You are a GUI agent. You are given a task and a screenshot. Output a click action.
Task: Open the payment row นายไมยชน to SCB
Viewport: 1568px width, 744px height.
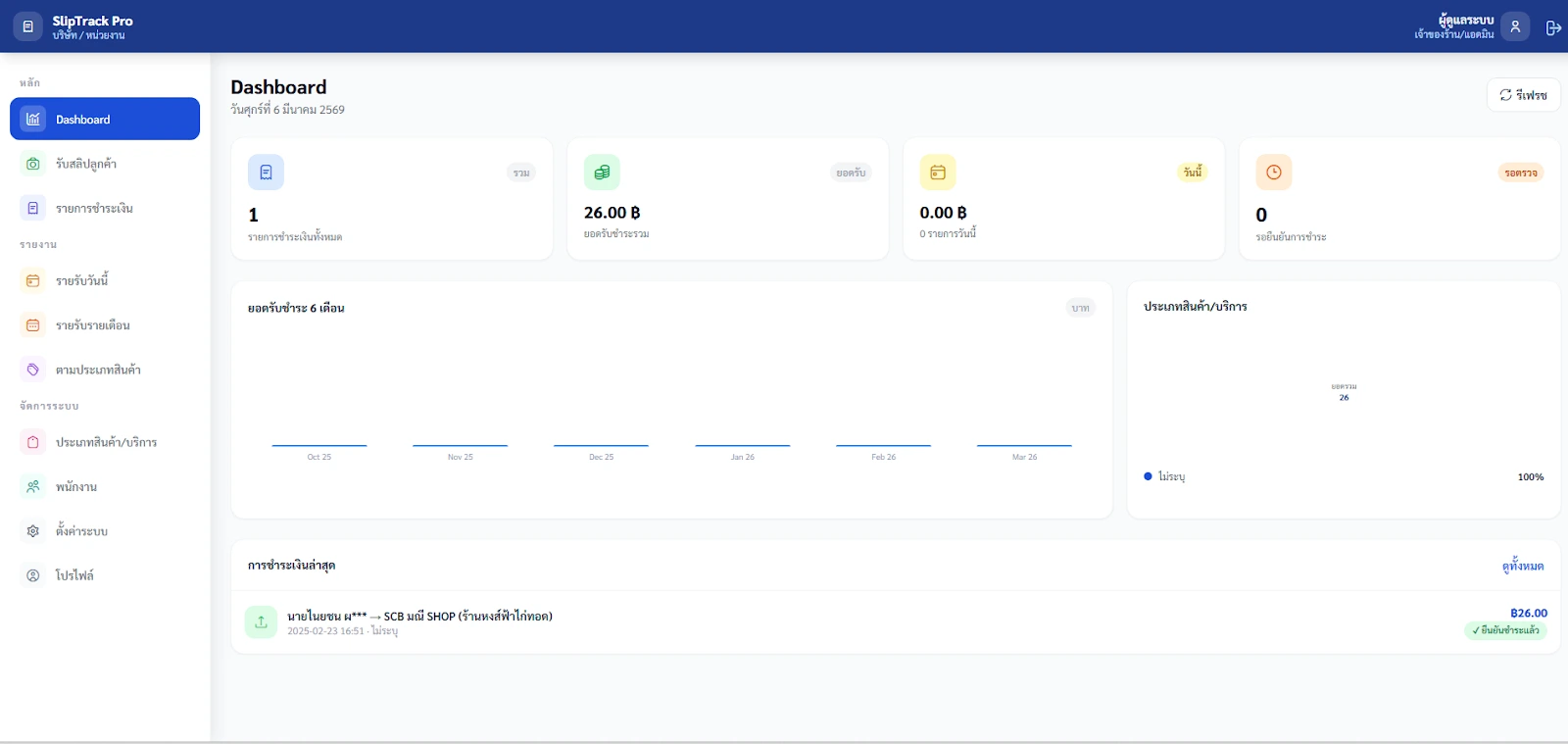896,622
